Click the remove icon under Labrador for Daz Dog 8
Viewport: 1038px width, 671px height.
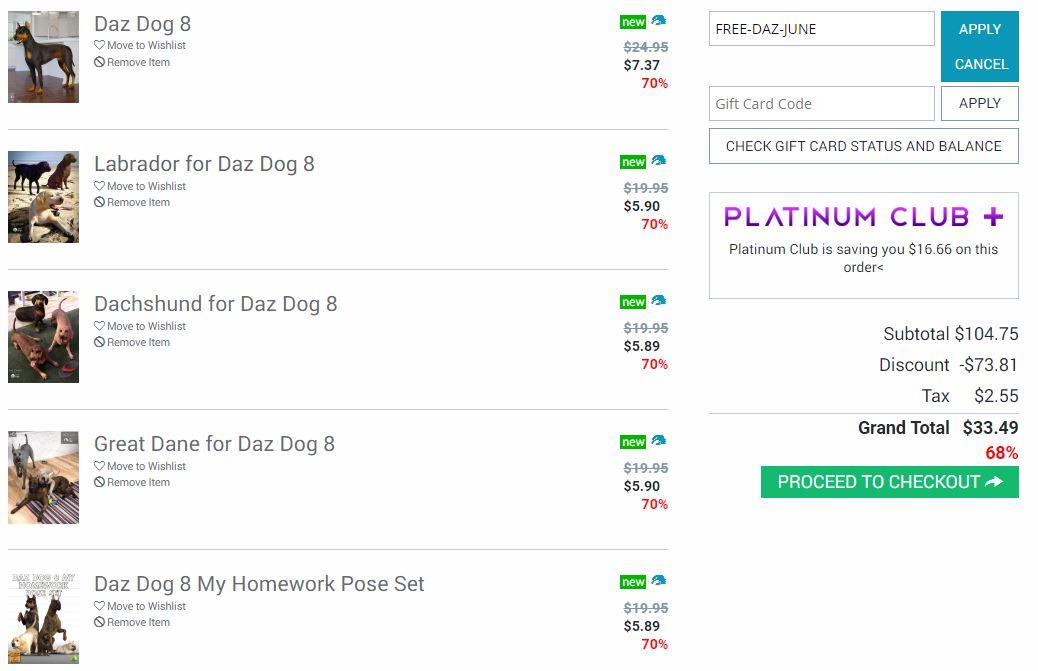pos(99,203)
